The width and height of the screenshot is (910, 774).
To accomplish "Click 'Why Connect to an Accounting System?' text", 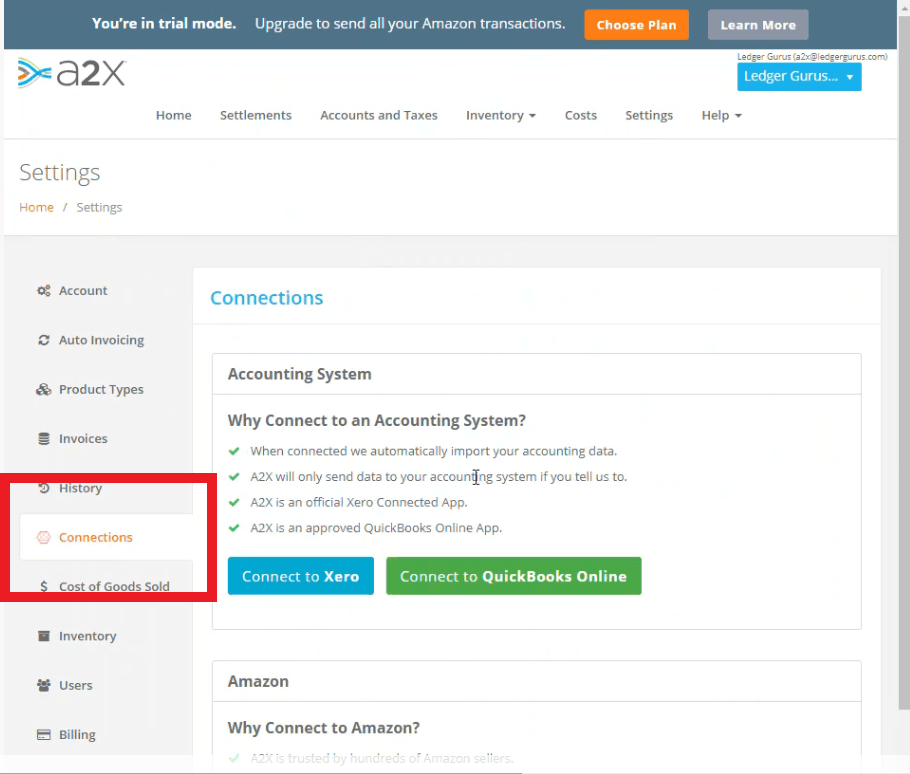I will click(x=377, y=420).
